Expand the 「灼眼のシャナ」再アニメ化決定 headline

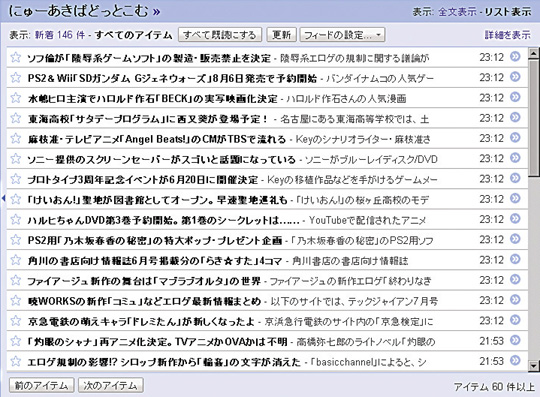click(x=157, y=342)
